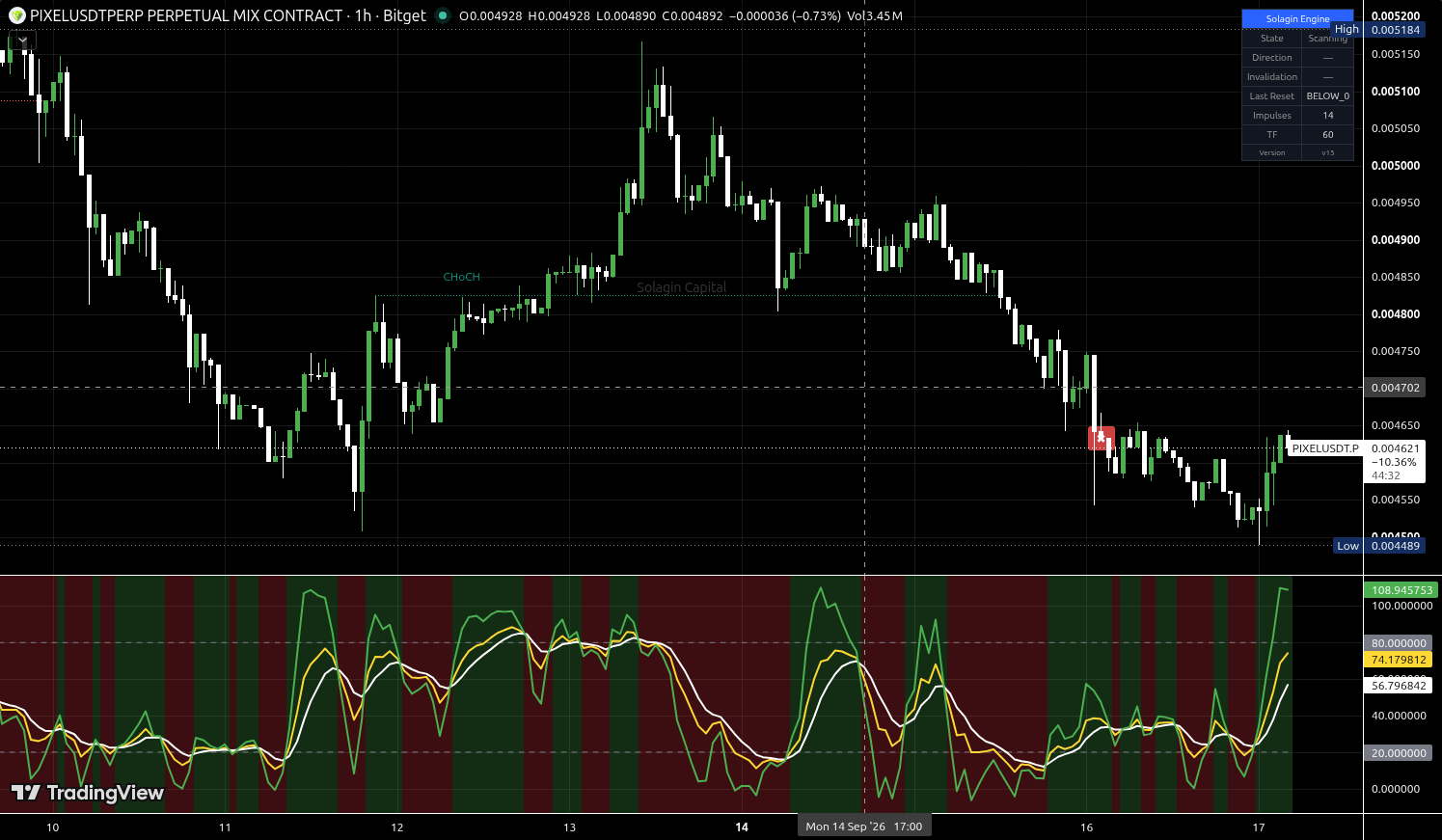The height and width of the screenshot is (840, 1442).
Task: Click date 11 on the time axis
Action: pos(225,827)
